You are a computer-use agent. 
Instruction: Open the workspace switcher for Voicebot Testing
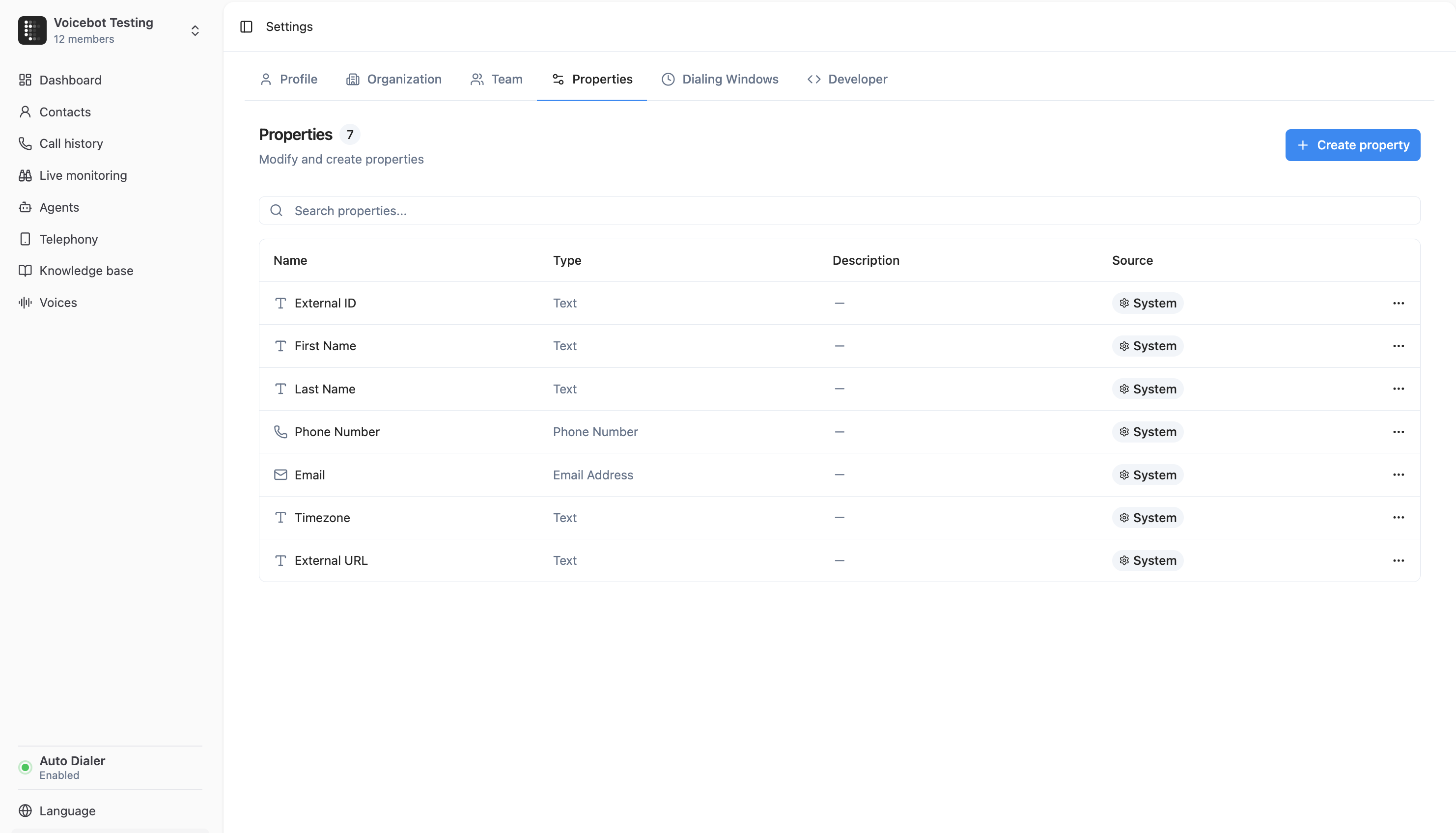click(195, 30)
